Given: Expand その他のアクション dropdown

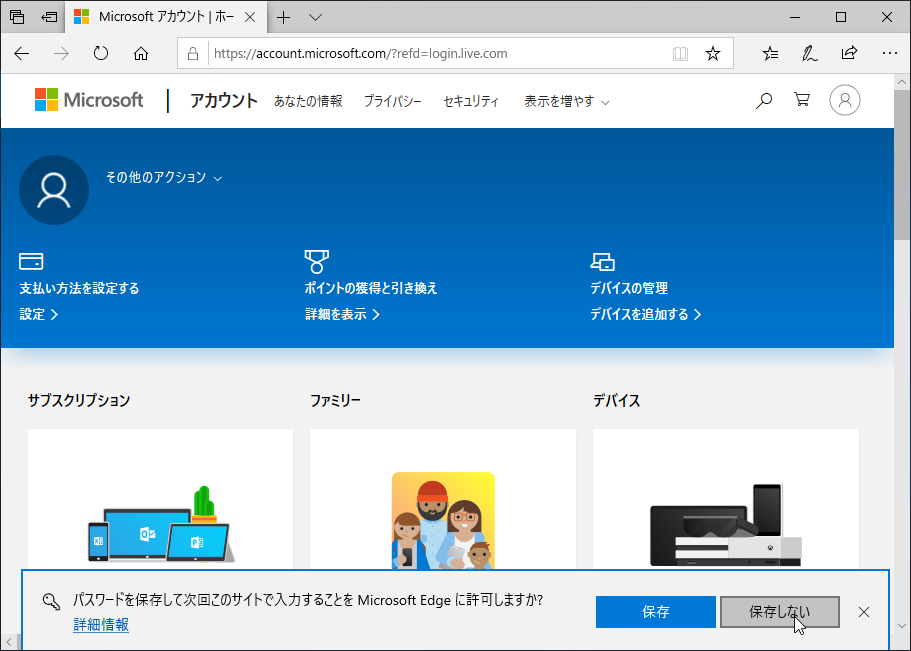Looking at the screenshot, I should [x=164, y=177].
